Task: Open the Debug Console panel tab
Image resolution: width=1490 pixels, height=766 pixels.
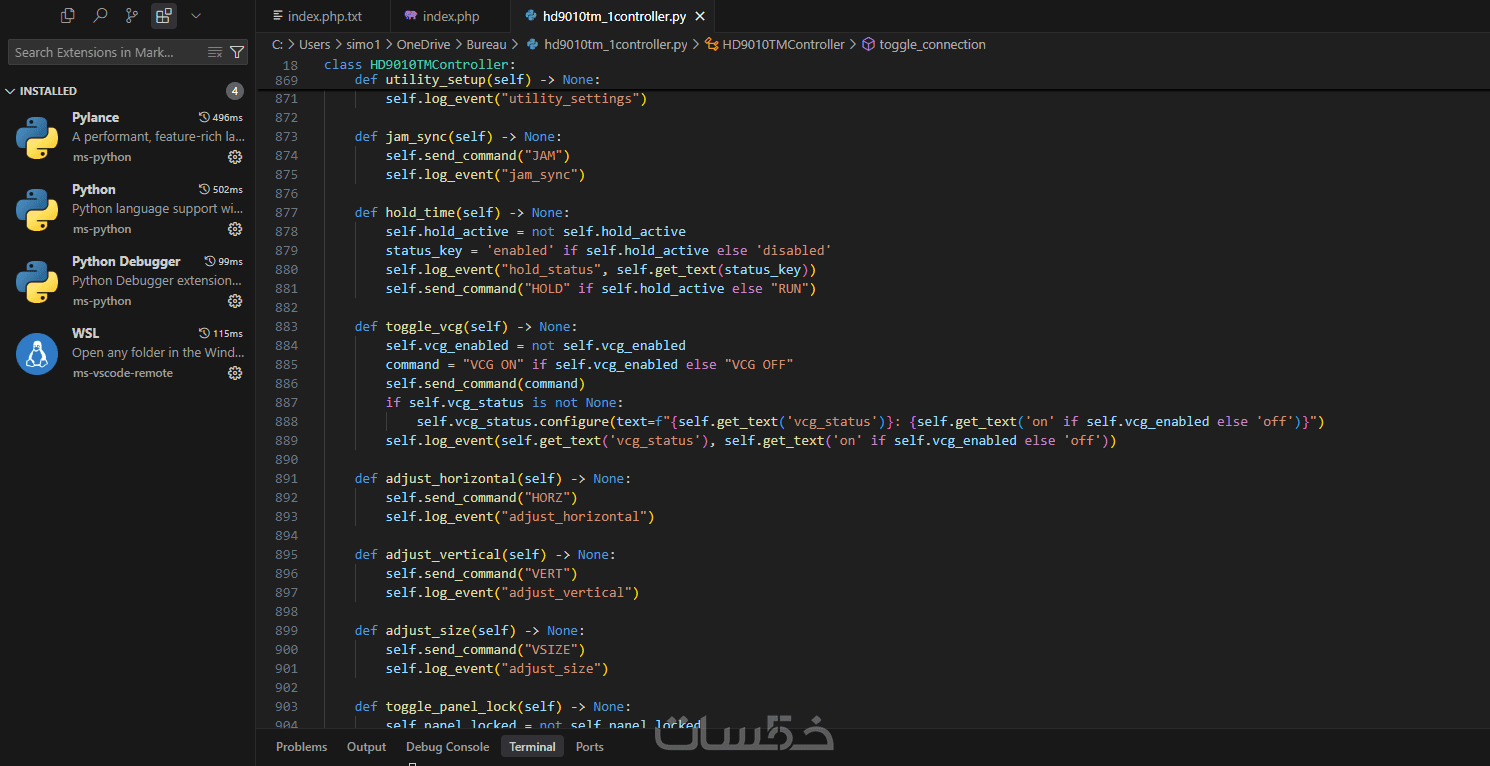Action: (x=448, y=747)
